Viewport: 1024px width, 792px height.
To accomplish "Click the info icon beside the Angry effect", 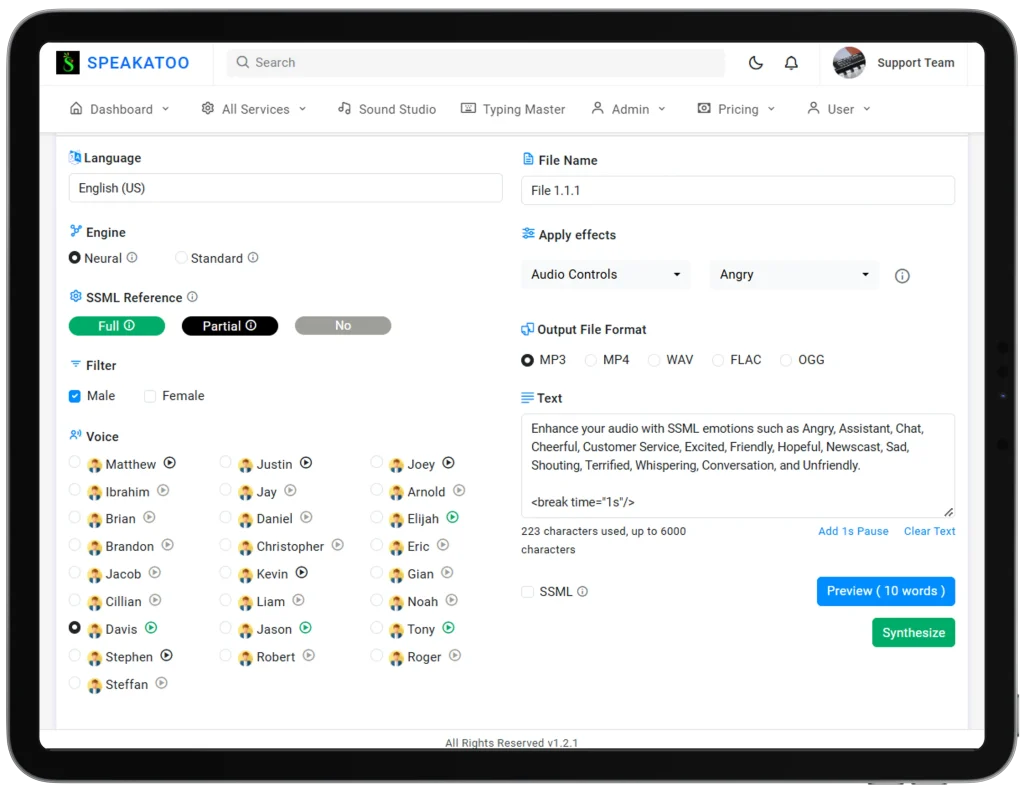I will tap(902, 275).
